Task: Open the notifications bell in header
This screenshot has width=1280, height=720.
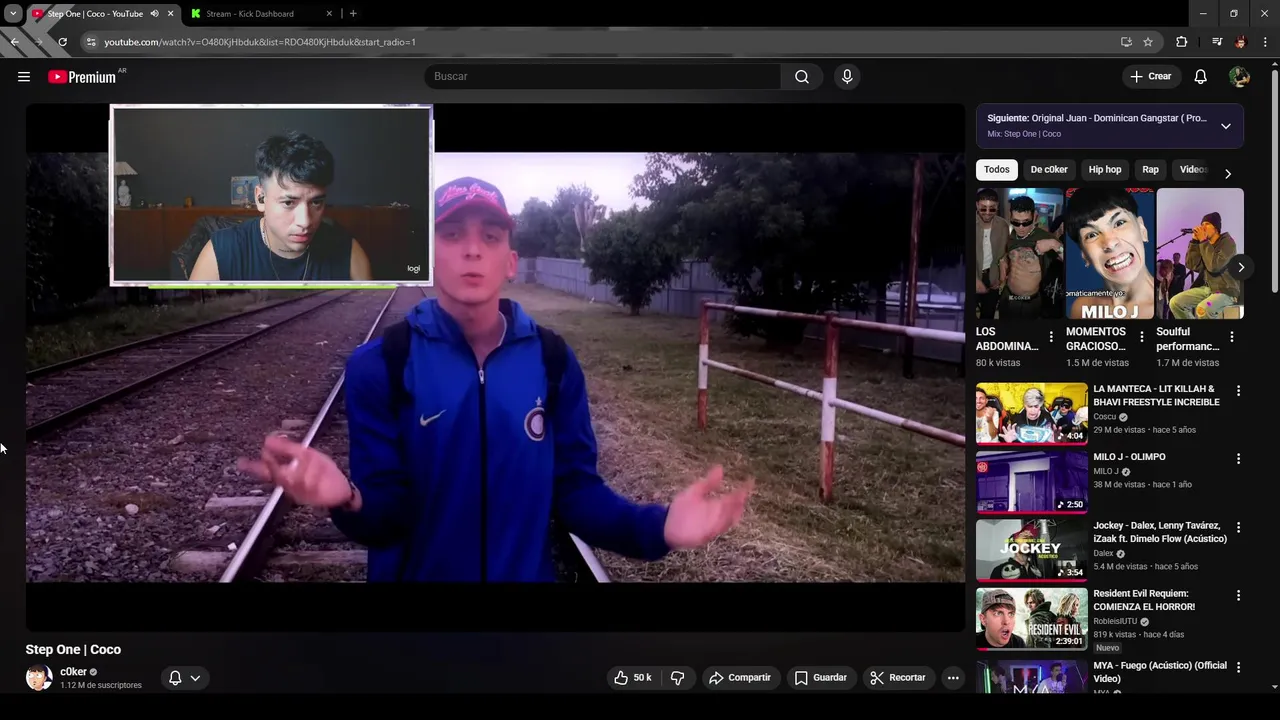Action: [1201, 77]
